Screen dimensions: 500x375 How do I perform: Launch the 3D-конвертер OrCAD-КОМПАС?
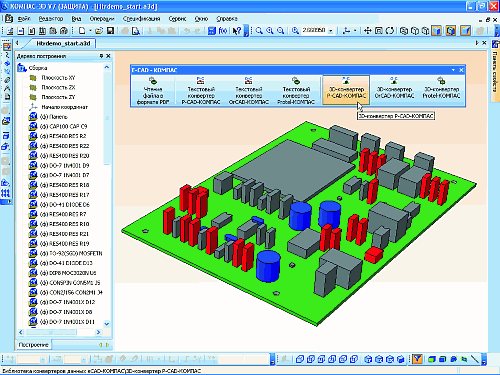tap(394, 88)
